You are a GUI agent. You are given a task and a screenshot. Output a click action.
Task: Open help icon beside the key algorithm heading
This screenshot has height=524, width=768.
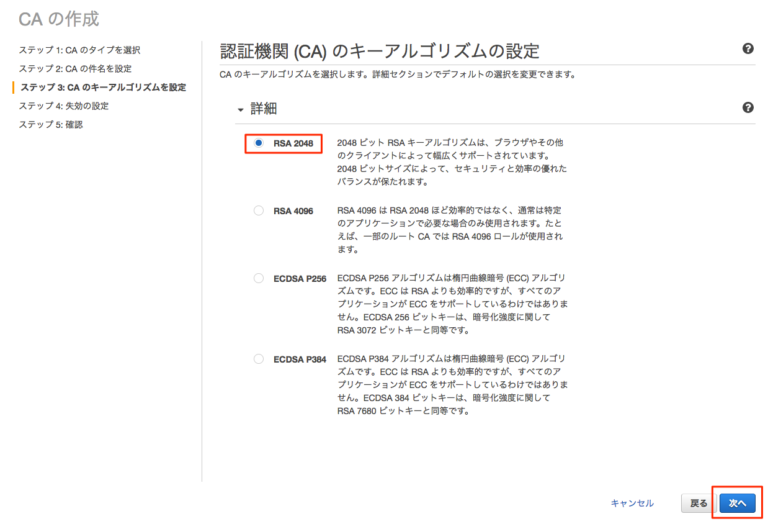pos(748,49)
